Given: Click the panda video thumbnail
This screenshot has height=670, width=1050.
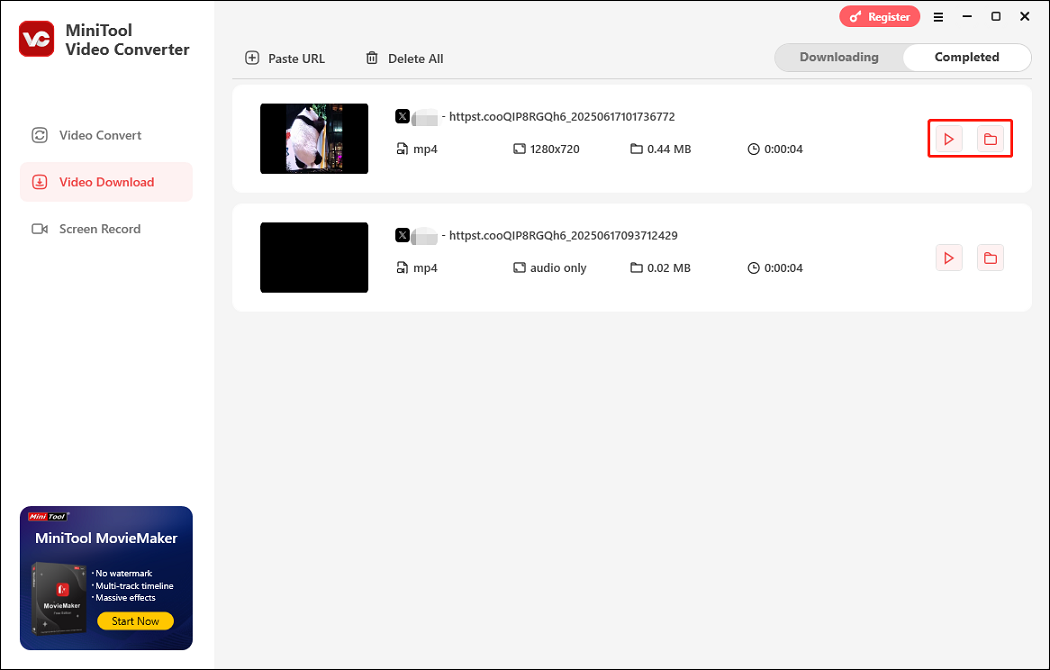Looking at the screenshot, I should [314, 139].
